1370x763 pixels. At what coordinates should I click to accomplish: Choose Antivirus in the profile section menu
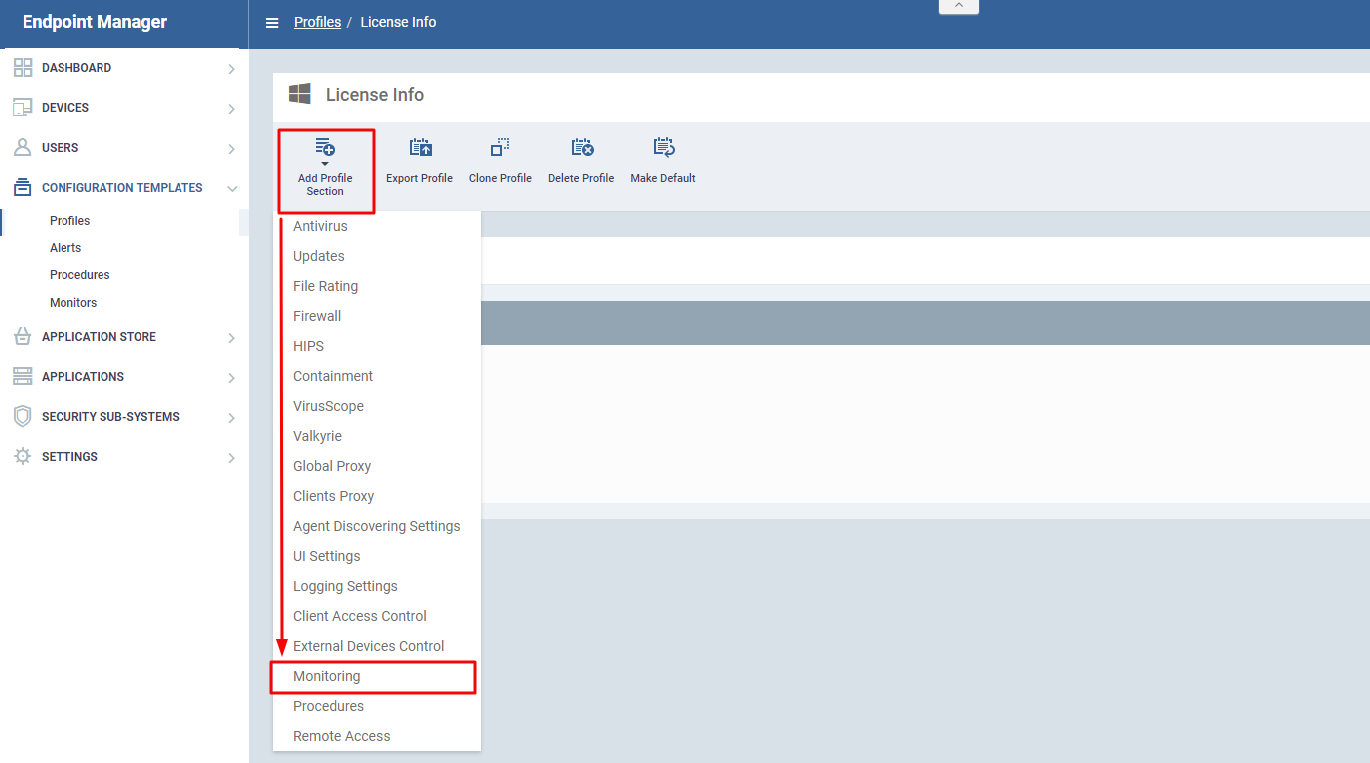point(320,227)
